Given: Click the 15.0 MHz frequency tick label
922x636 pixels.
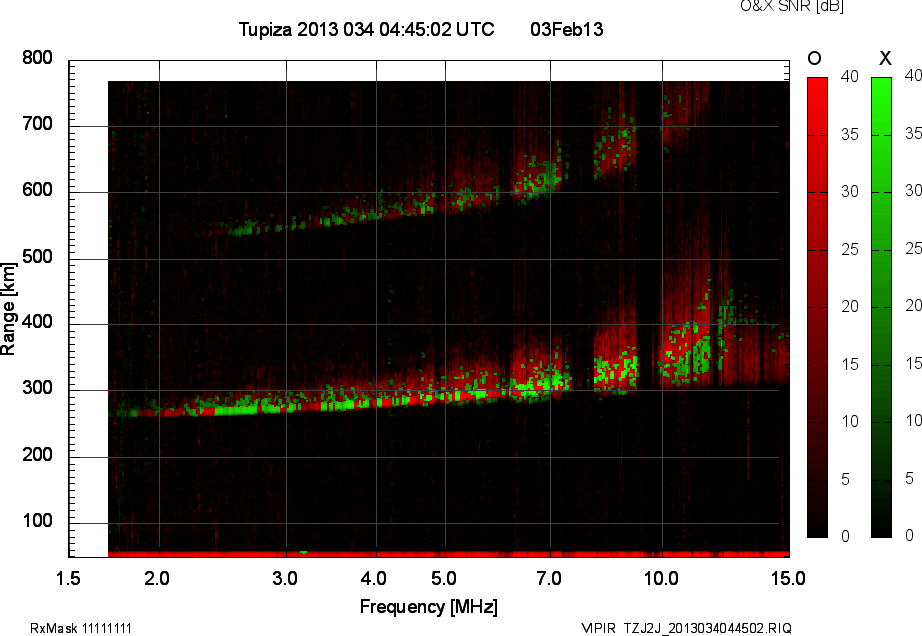Looking at the screenshot, I should pyautogui.click(x=788, y=578).
